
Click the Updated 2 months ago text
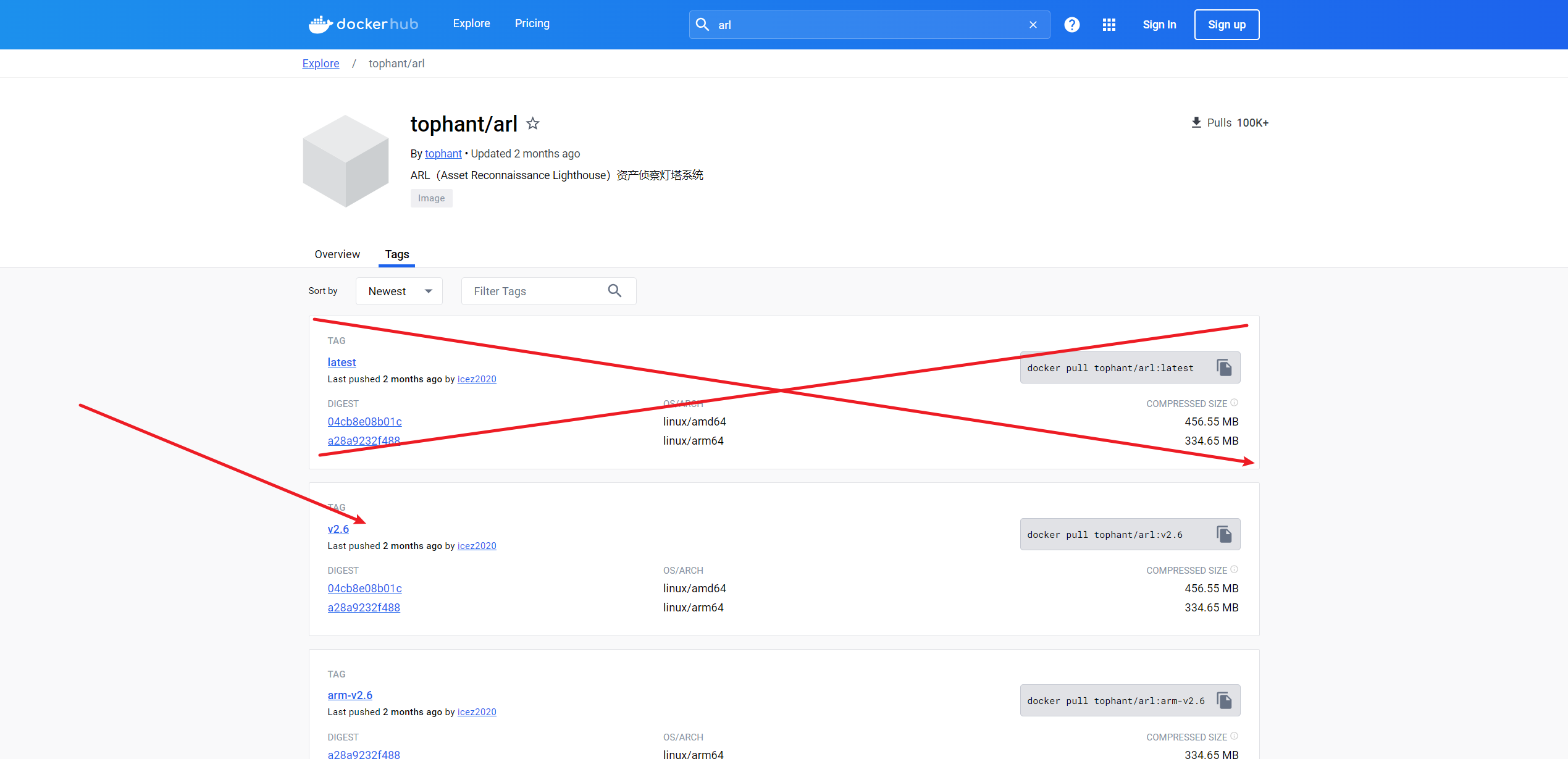point(526,154)
